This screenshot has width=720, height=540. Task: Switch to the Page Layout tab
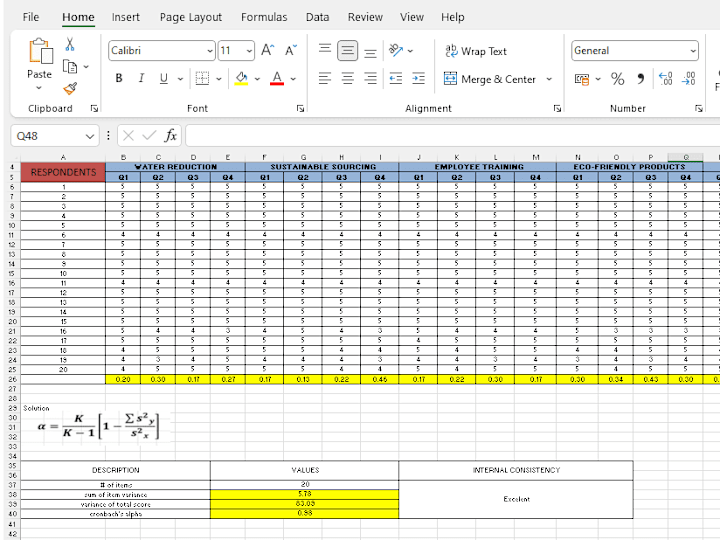[x=191, y=17]
